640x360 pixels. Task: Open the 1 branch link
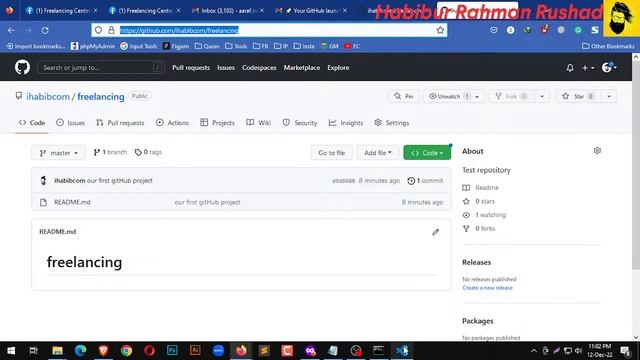(110, 152)
